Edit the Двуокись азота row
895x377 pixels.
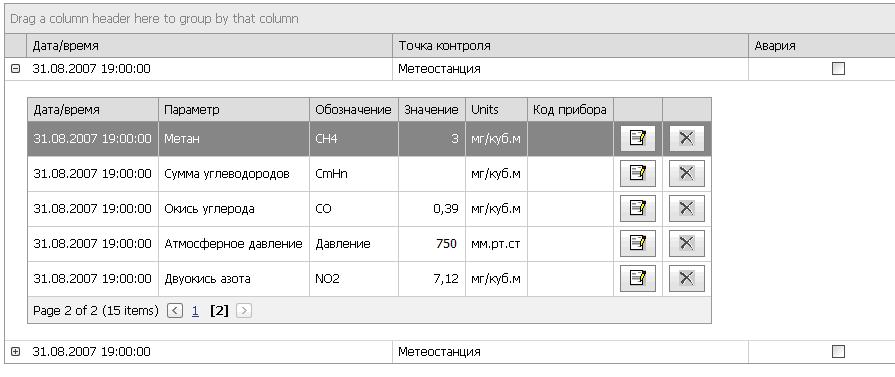click(x=638, y=279)
